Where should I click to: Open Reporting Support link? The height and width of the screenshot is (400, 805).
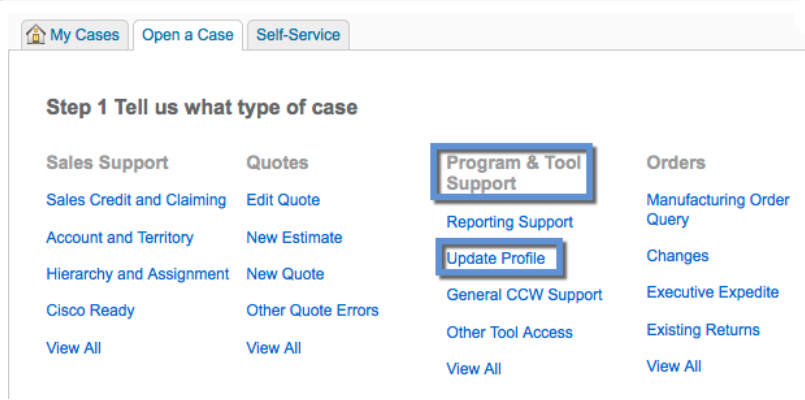510,222
